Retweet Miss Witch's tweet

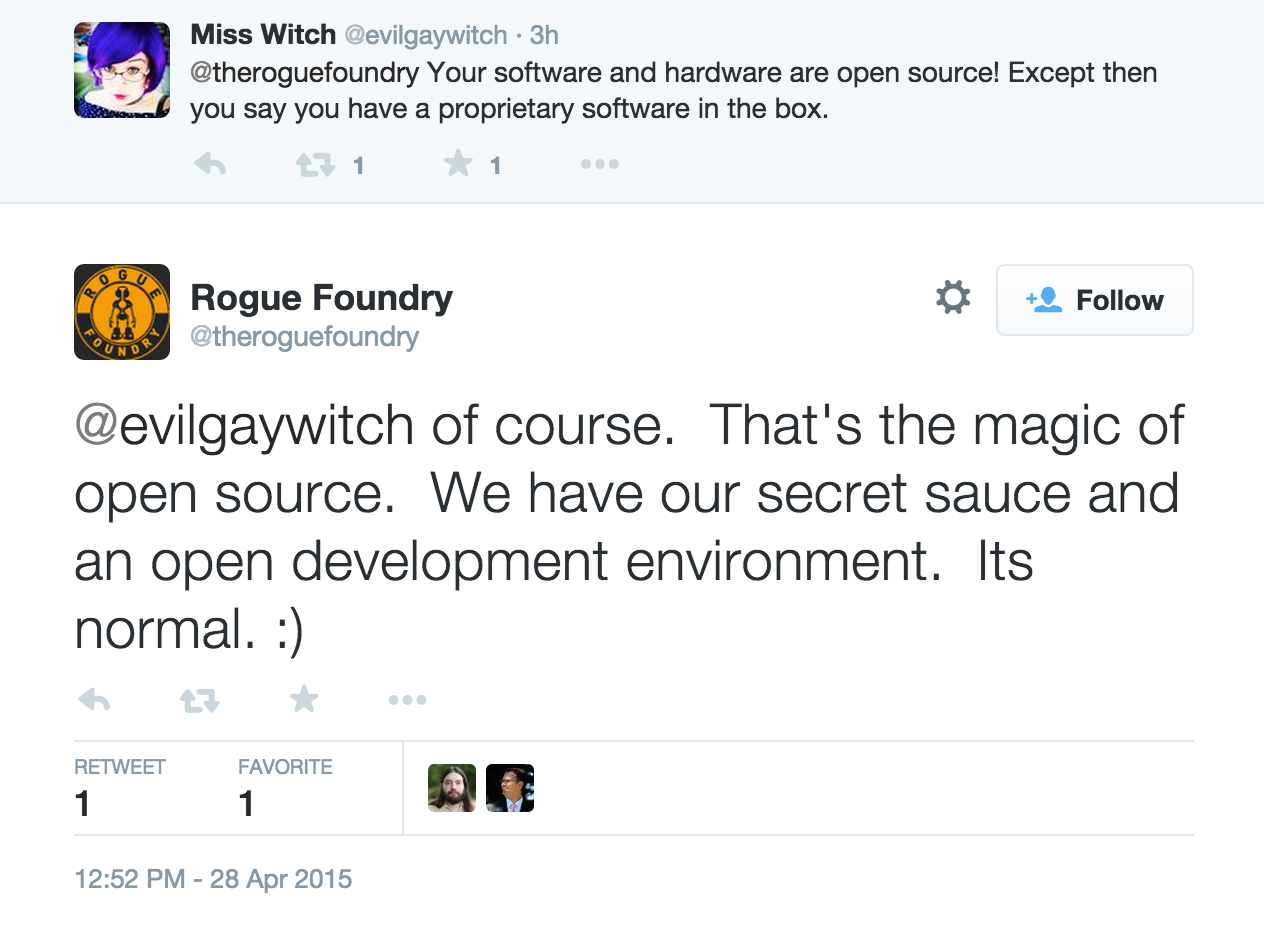click(315, 164)
